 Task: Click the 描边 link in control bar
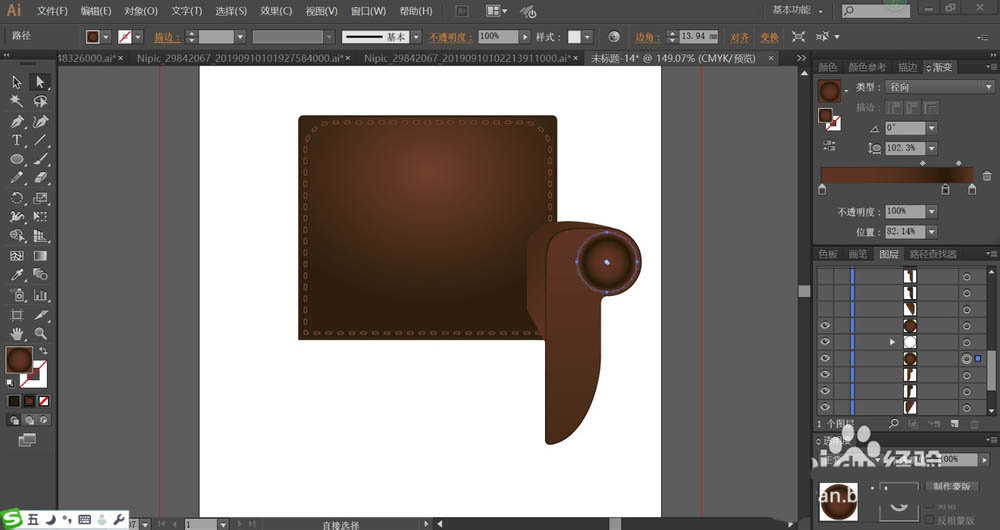coord(166,37)
